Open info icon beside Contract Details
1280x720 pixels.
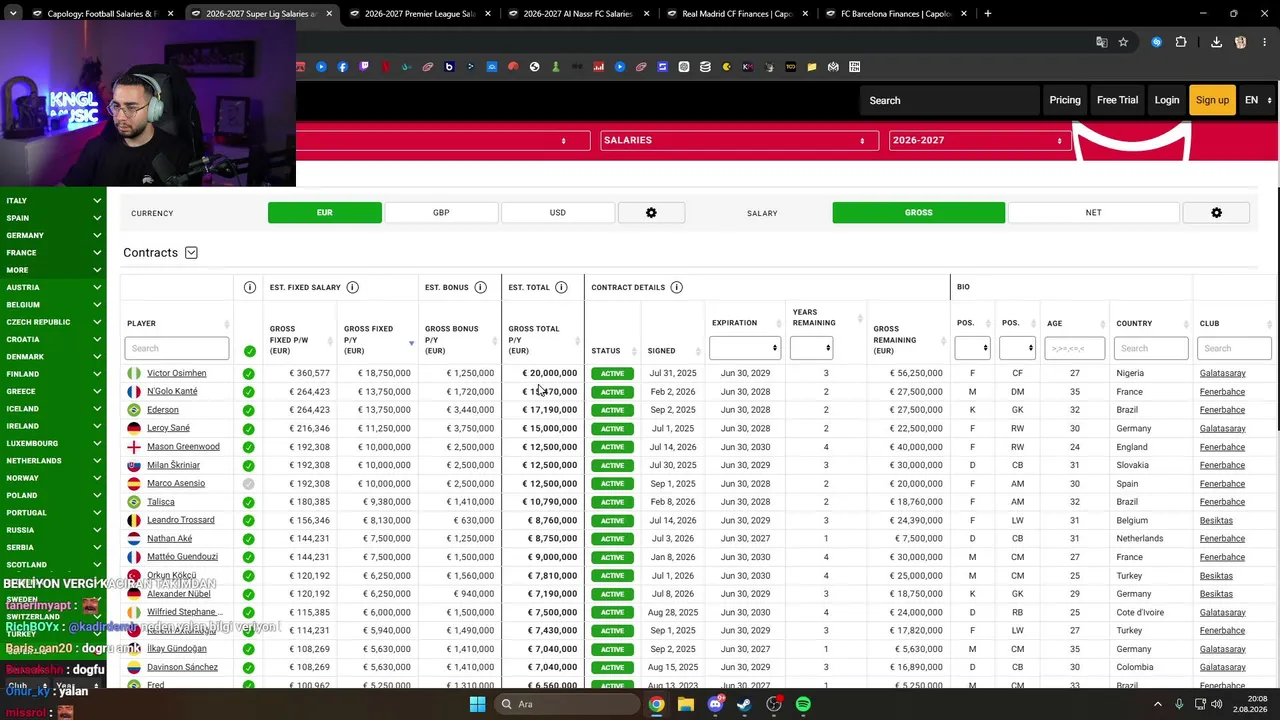pos(677,287)
